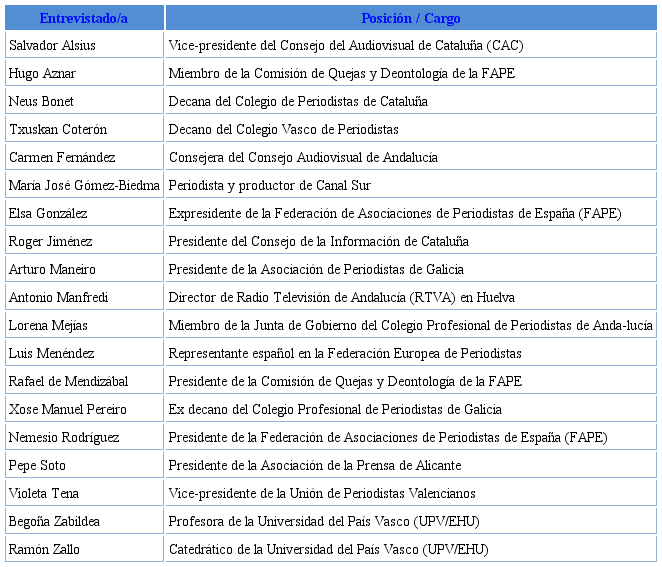Select the Neus Bonet row name
Screen dimensions: 662x567
(x=41, y=102)
